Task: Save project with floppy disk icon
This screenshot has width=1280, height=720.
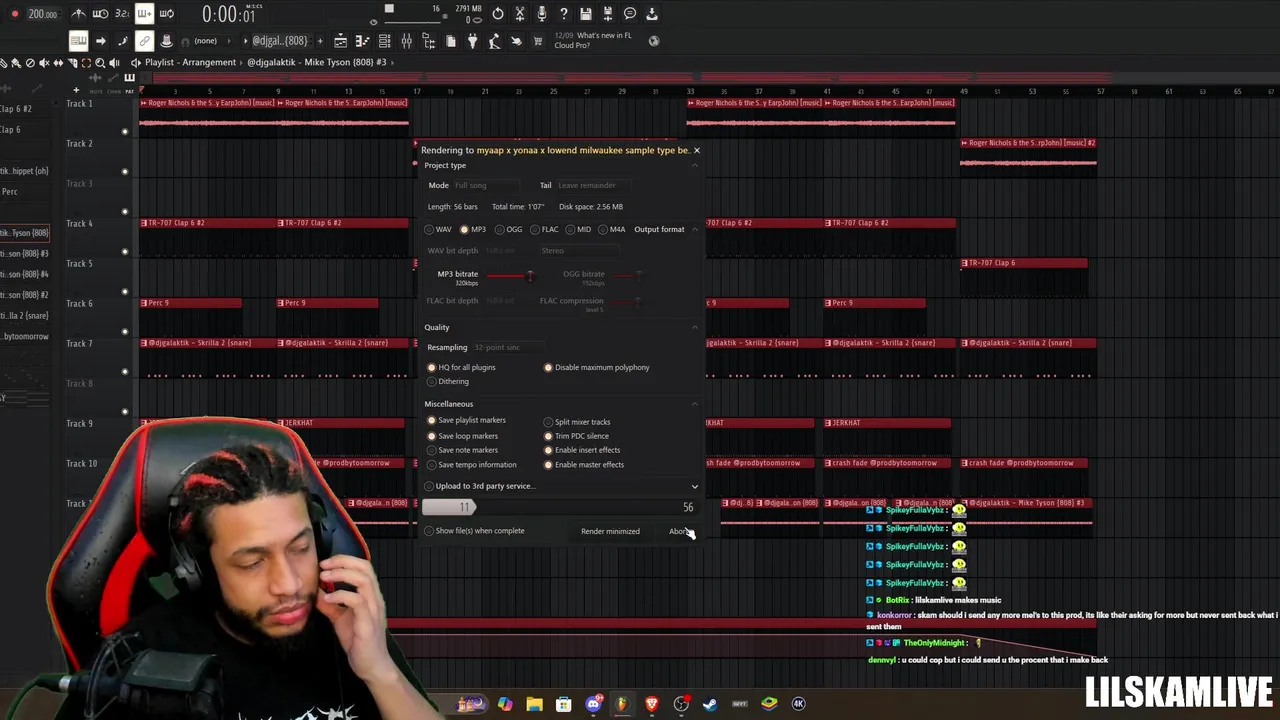Action: coord(586,14)
